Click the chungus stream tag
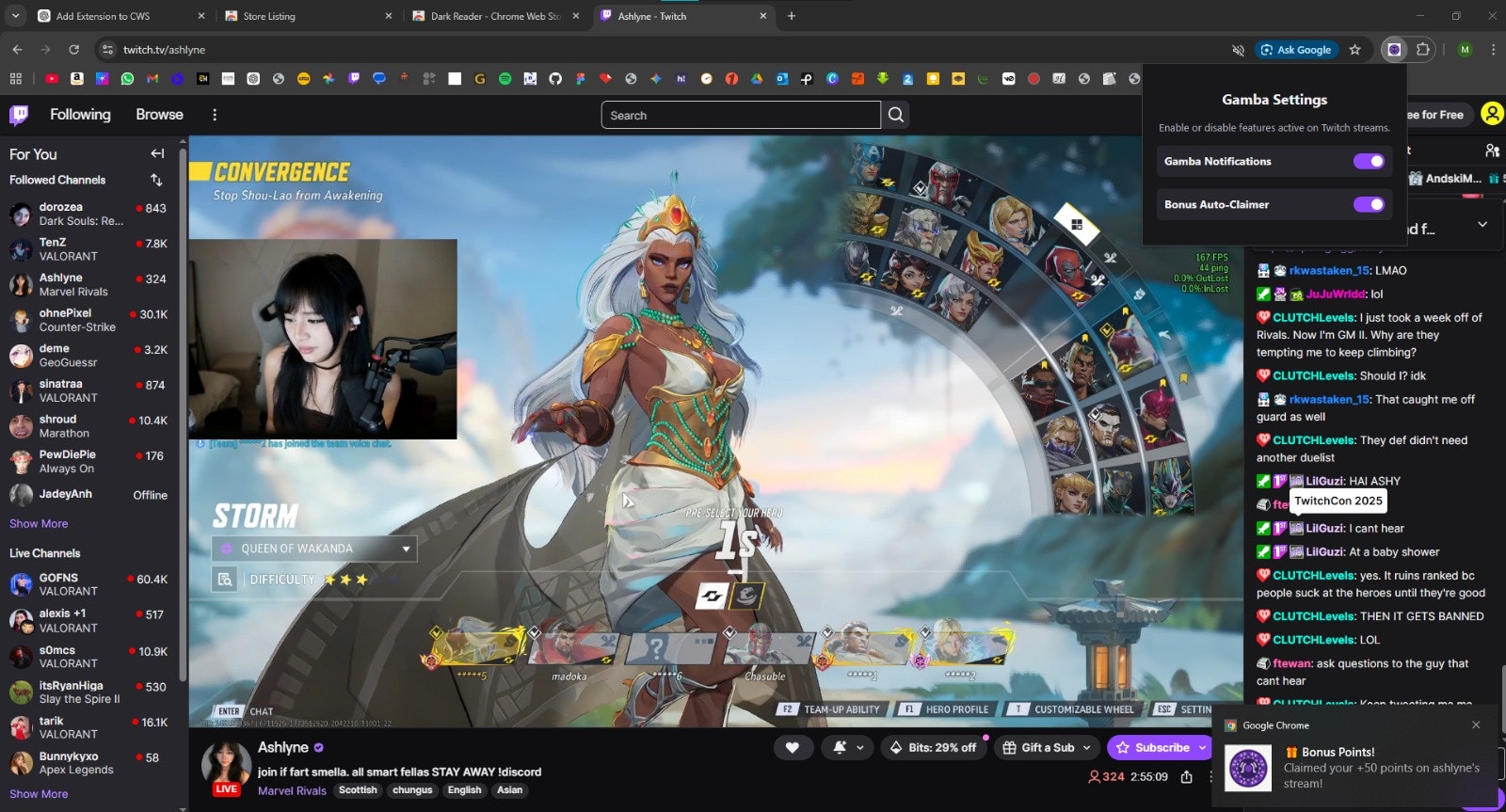1506x812 pixels. pyautogui.click(x=412, y=790)
